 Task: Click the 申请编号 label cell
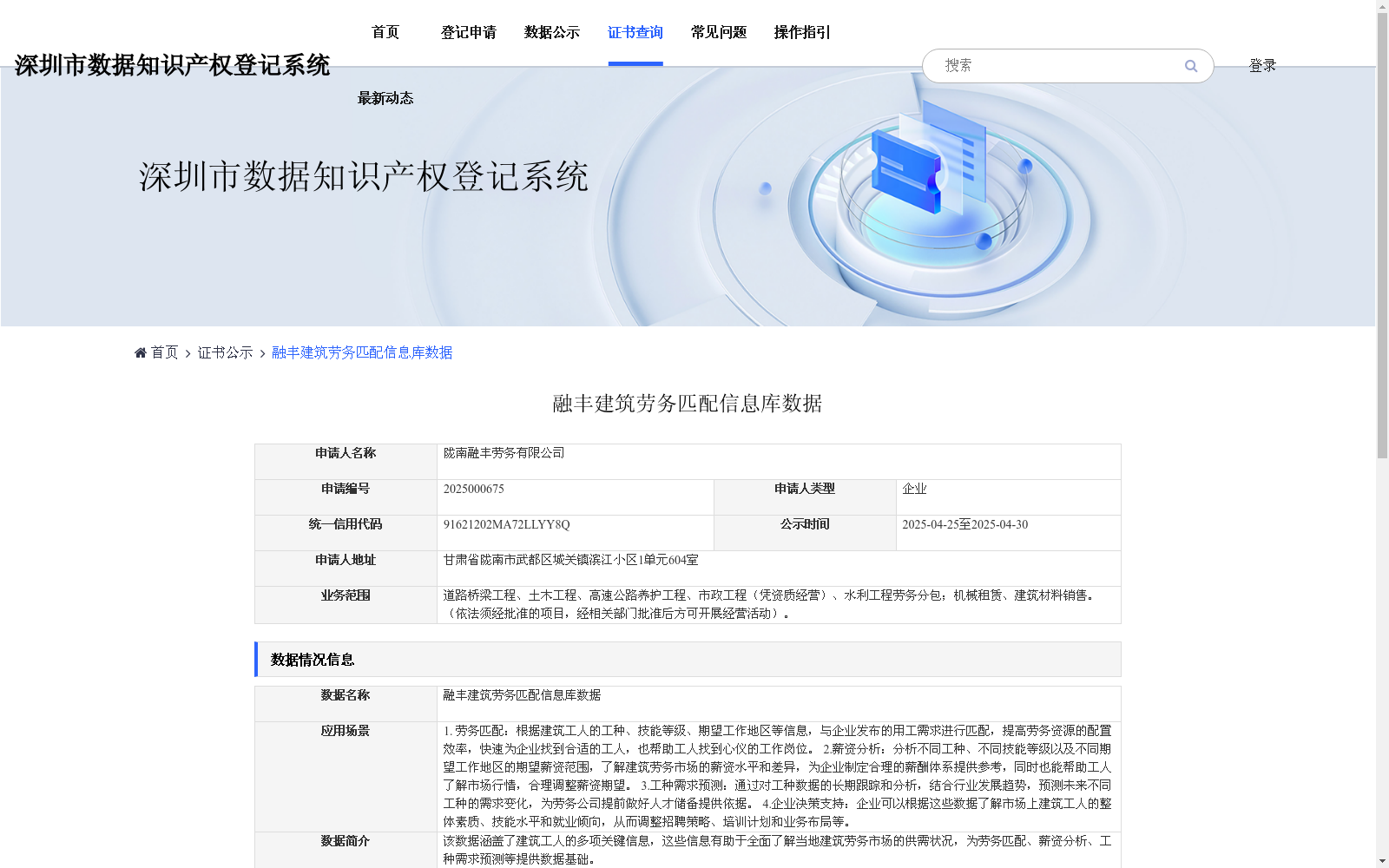[x=346, y=497]
